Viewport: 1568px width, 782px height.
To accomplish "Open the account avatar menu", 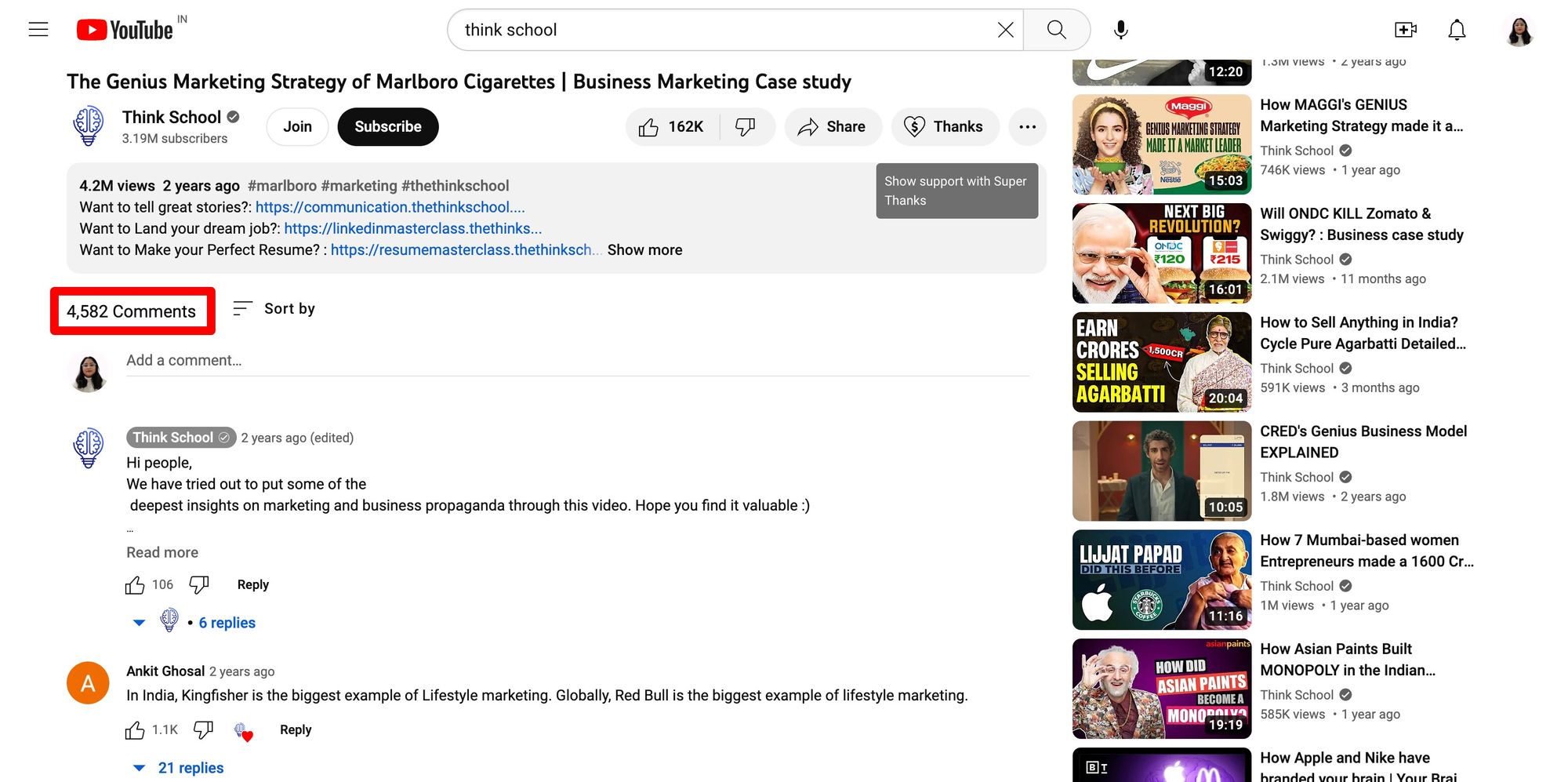I will tap(1519, 30).
